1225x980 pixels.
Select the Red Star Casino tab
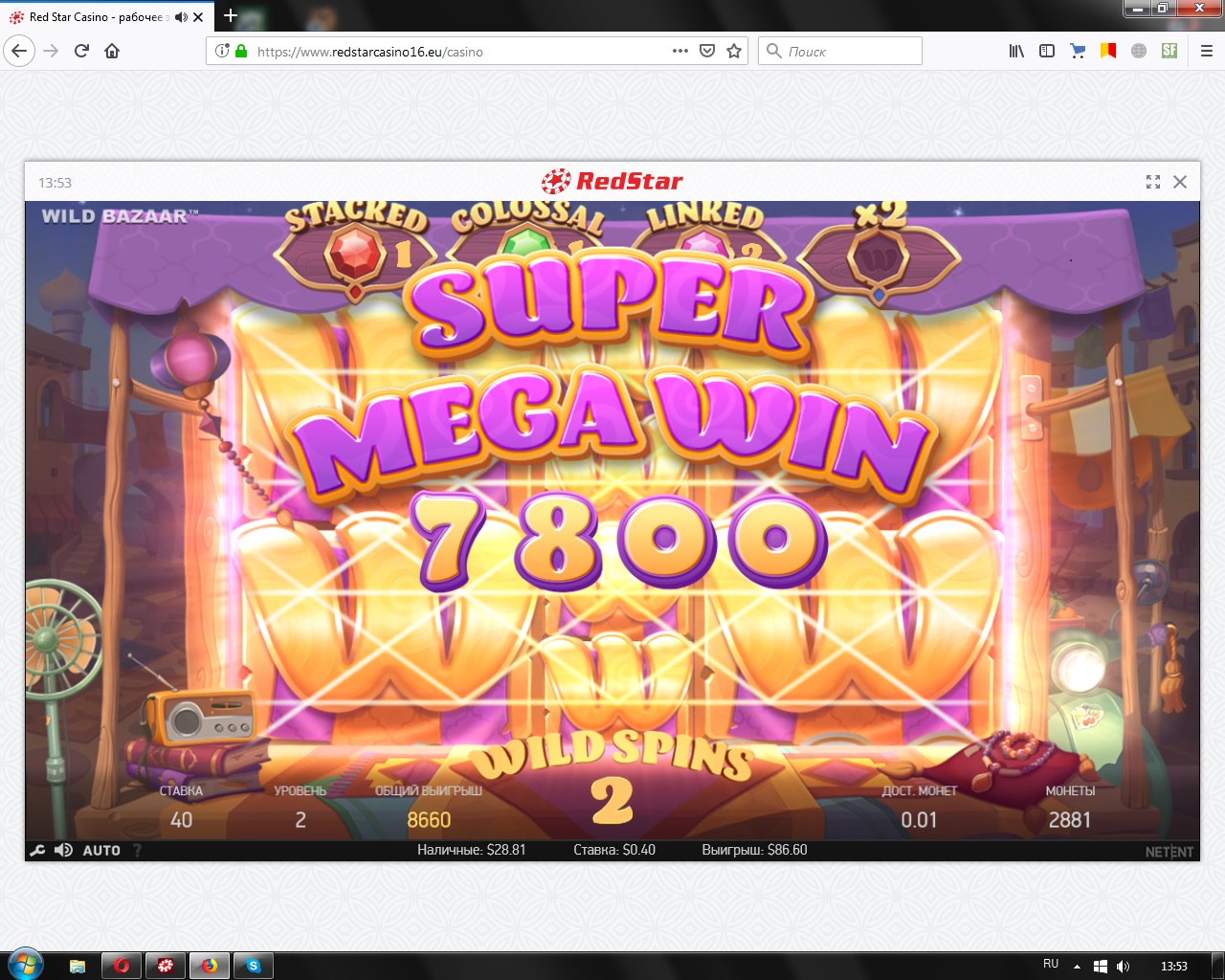[99, 17]
